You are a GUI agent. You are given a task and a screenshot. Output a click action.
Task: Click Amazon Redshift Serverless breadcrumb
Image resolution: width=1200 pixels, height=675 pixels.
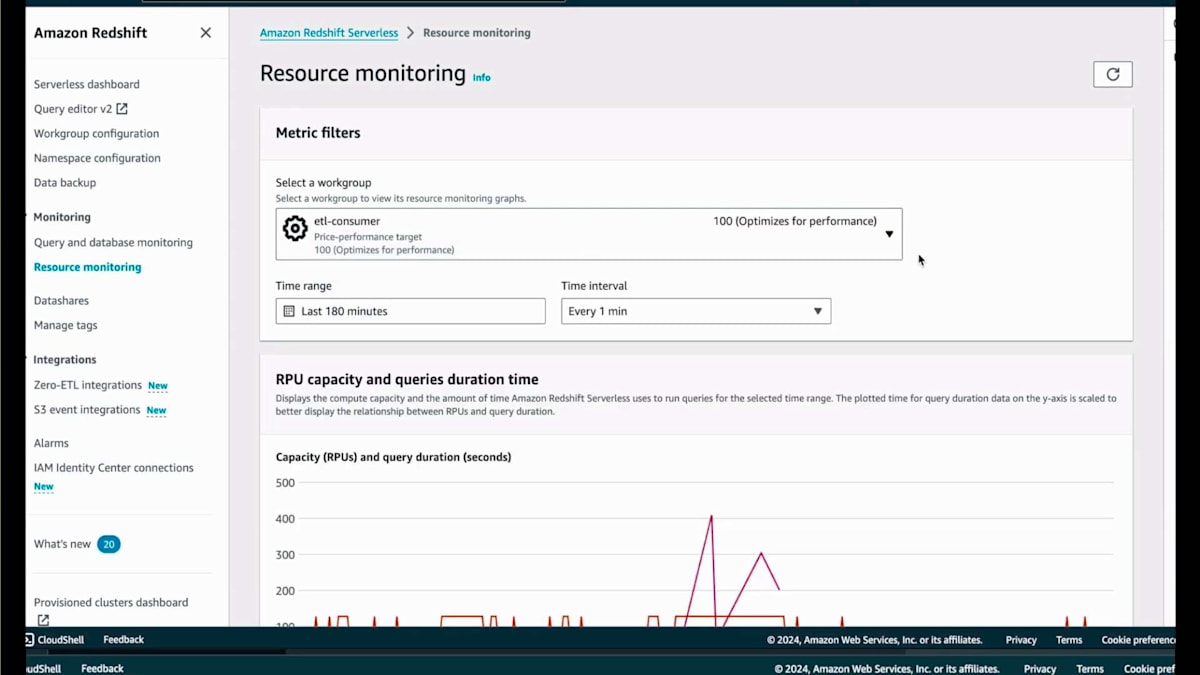pyautogui.click(x=329, y=33)
